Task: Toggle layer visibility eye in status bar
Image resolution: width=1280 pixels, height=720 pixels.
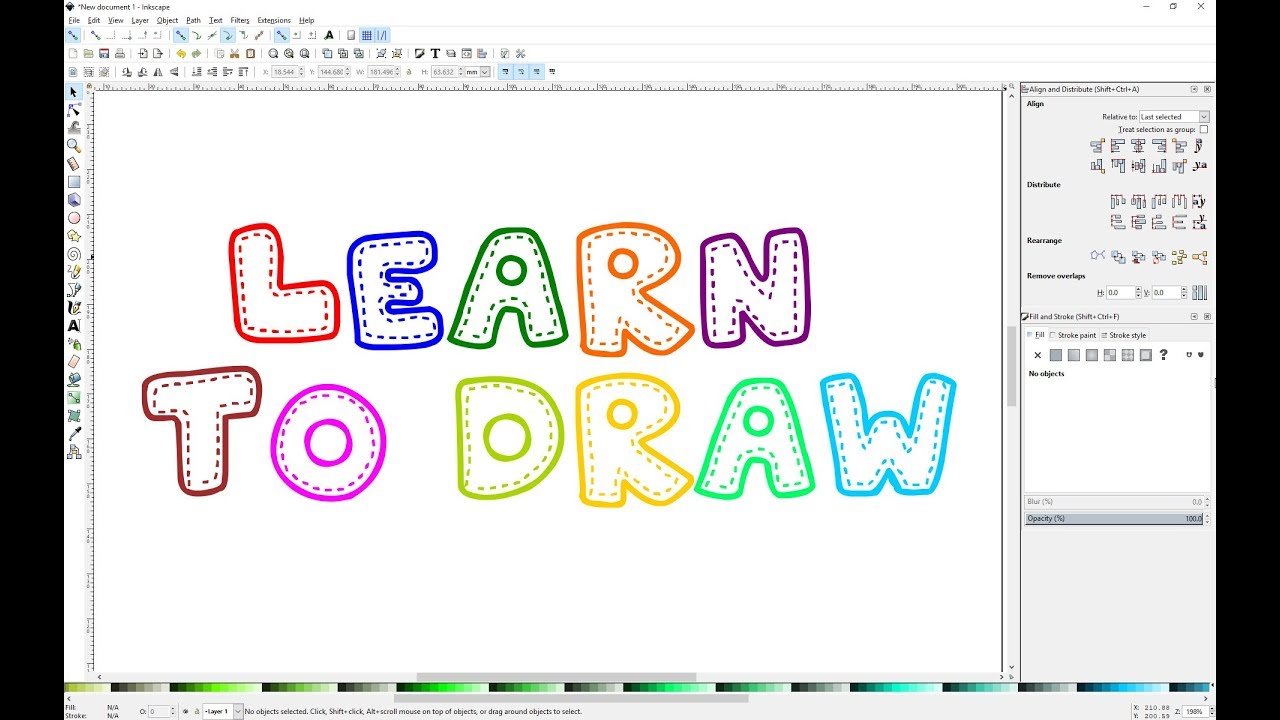Action: click(x=186, y=711)
